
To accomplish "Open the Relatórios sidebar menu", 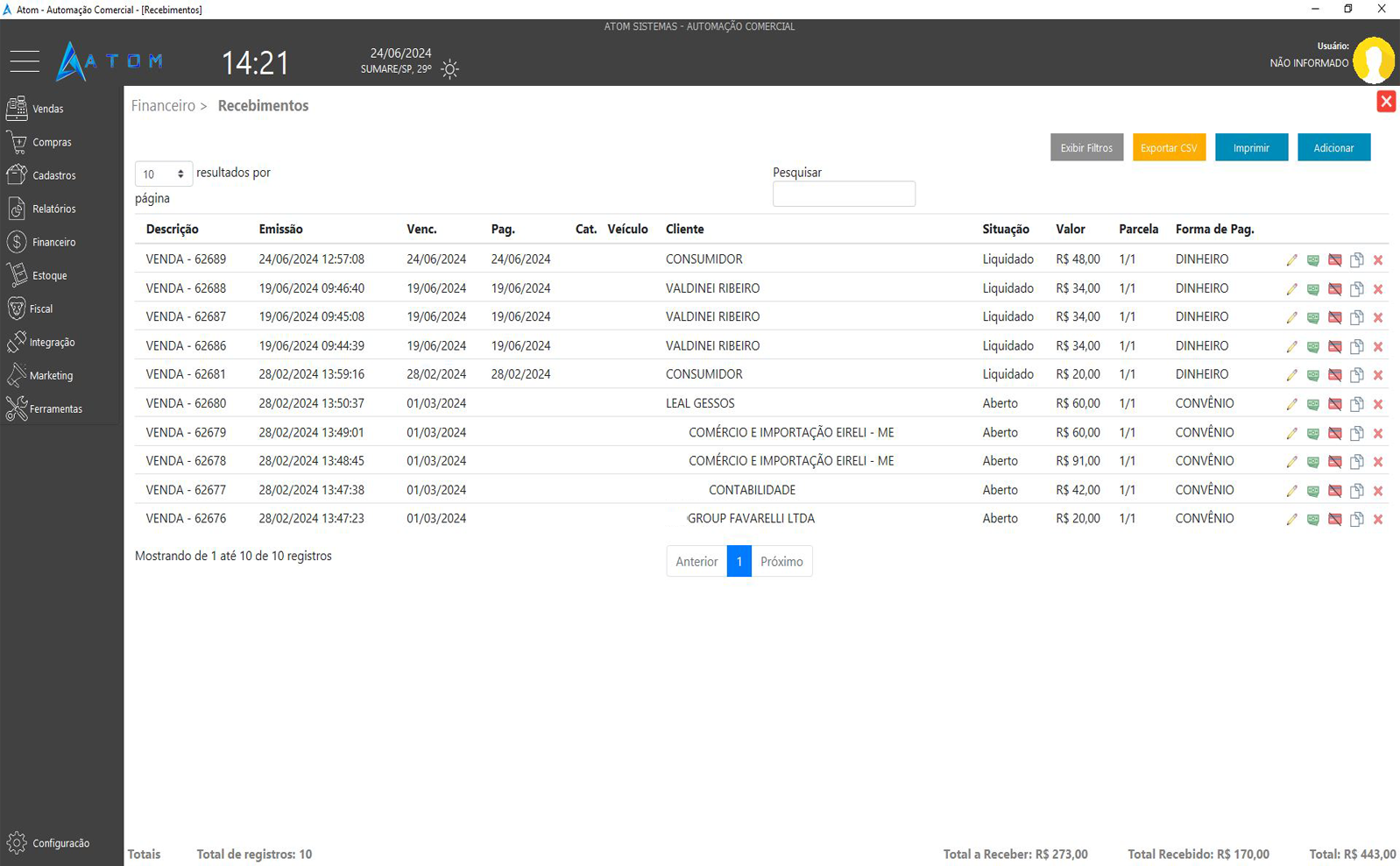I will (53, 209).
